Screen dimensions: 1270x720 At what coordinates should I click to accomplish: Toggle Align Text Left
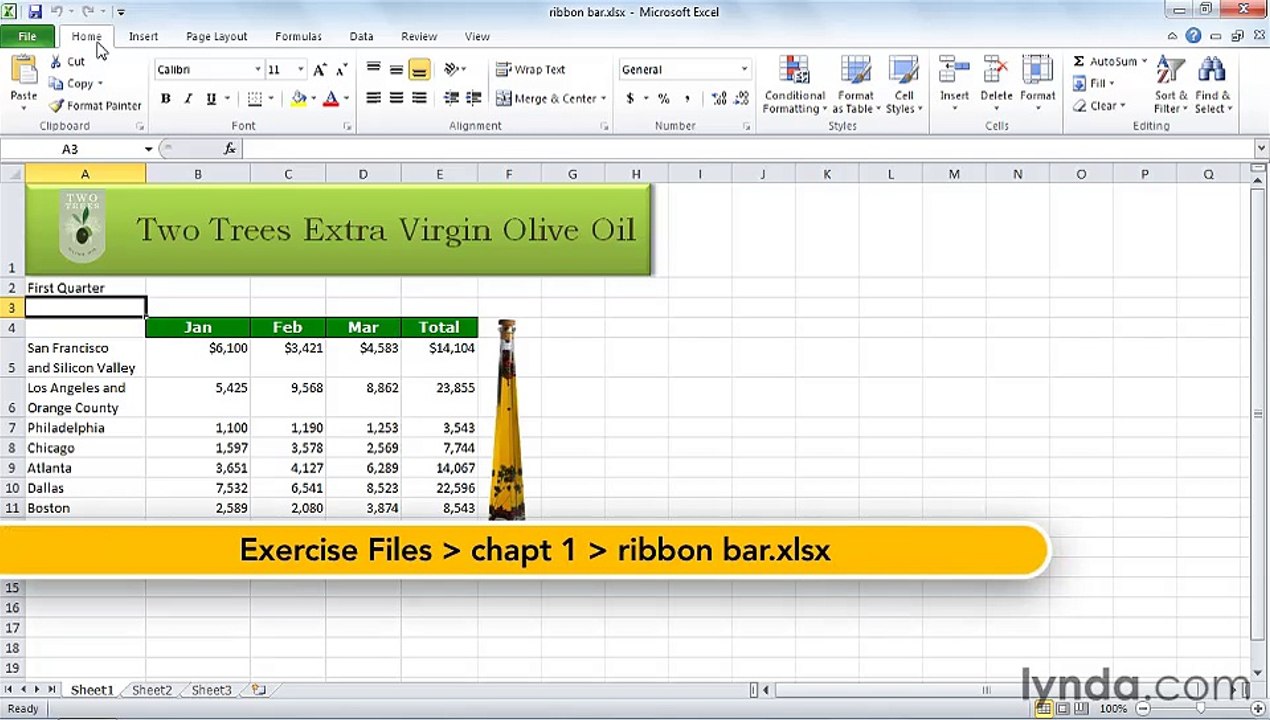pos(373,99)
